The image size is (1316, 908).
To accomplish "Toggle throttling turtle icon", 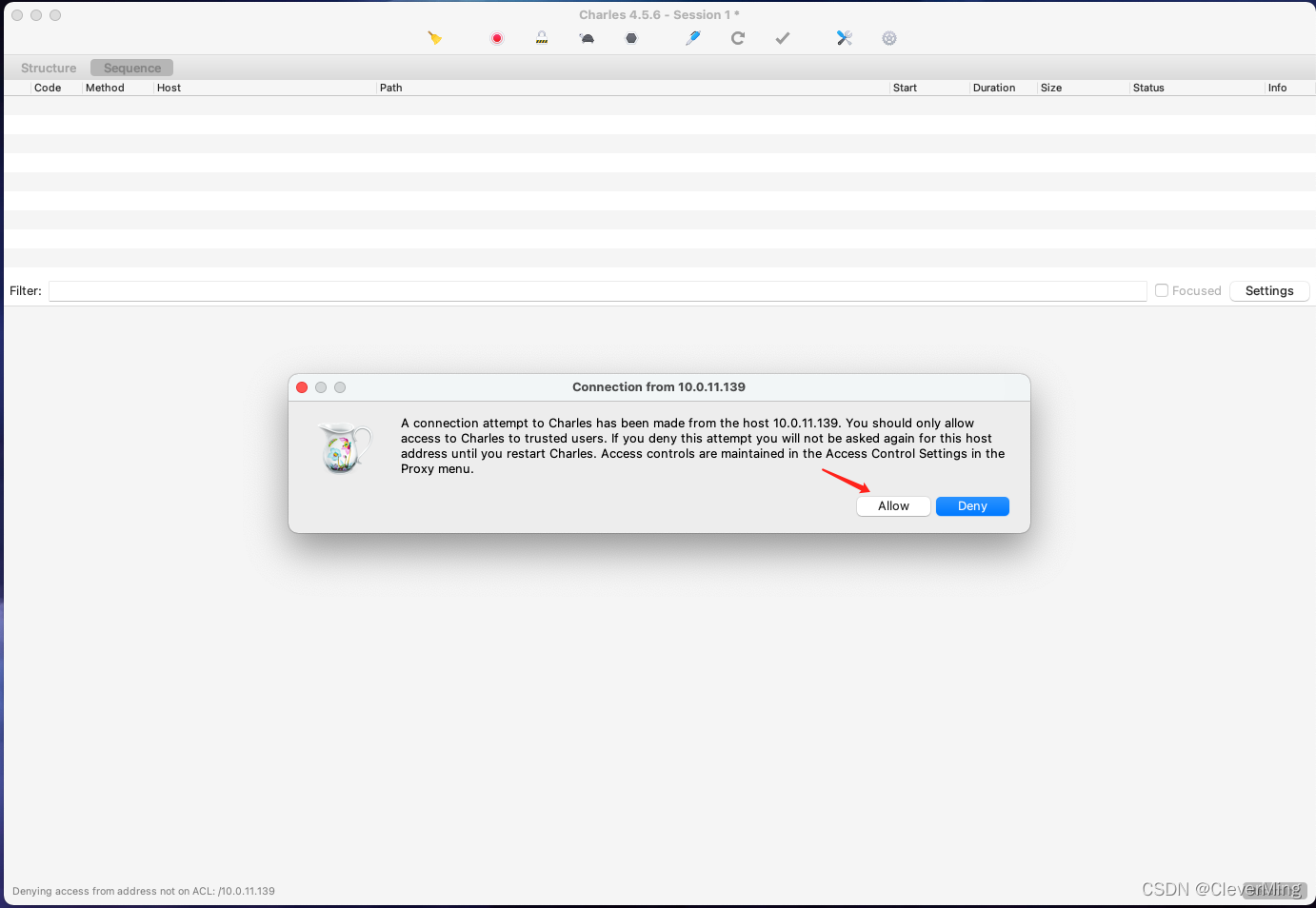I will coord(587,38).
